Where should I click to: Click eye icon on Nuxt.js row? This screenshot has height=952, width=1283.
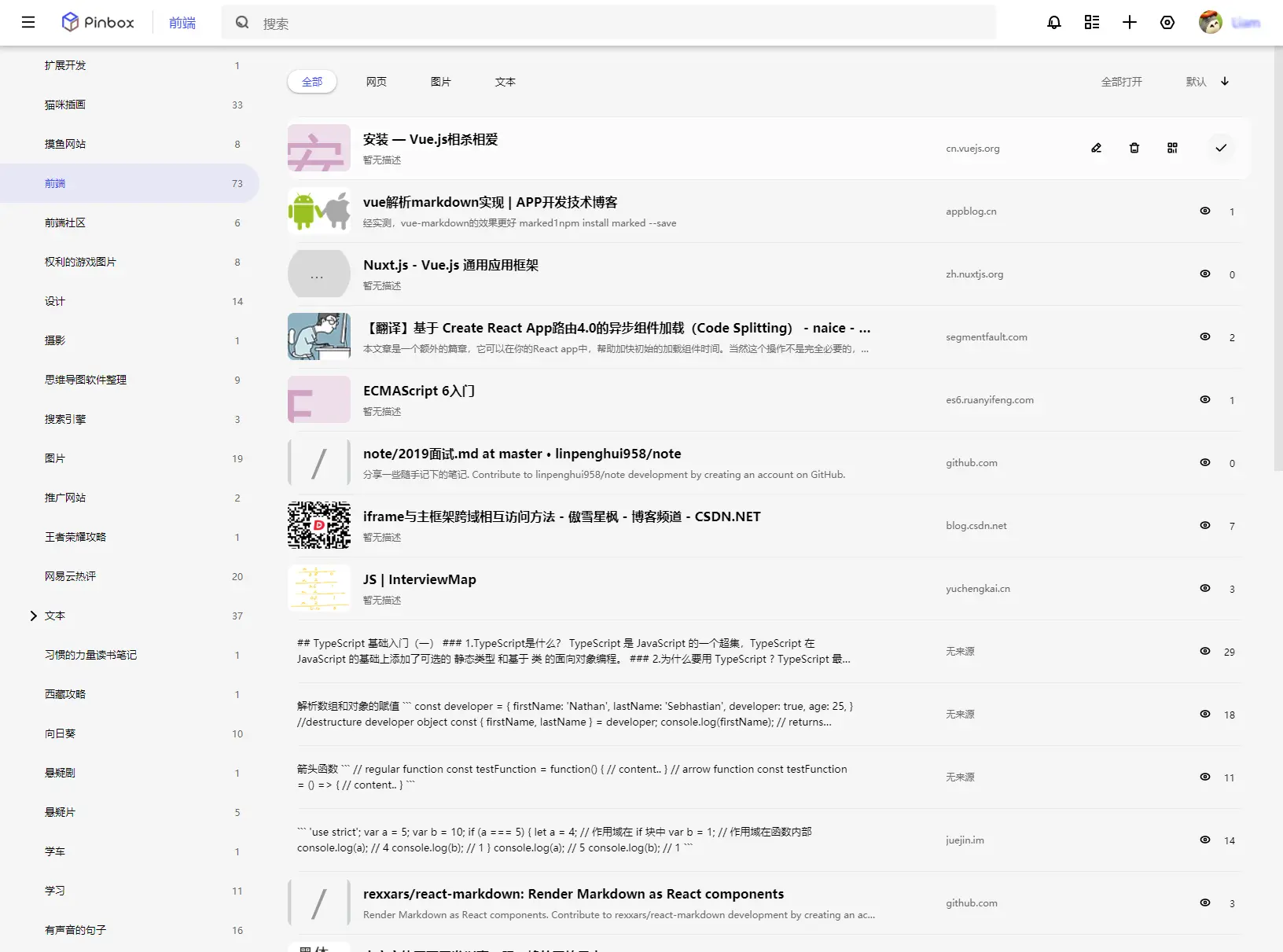(1205, 274)
